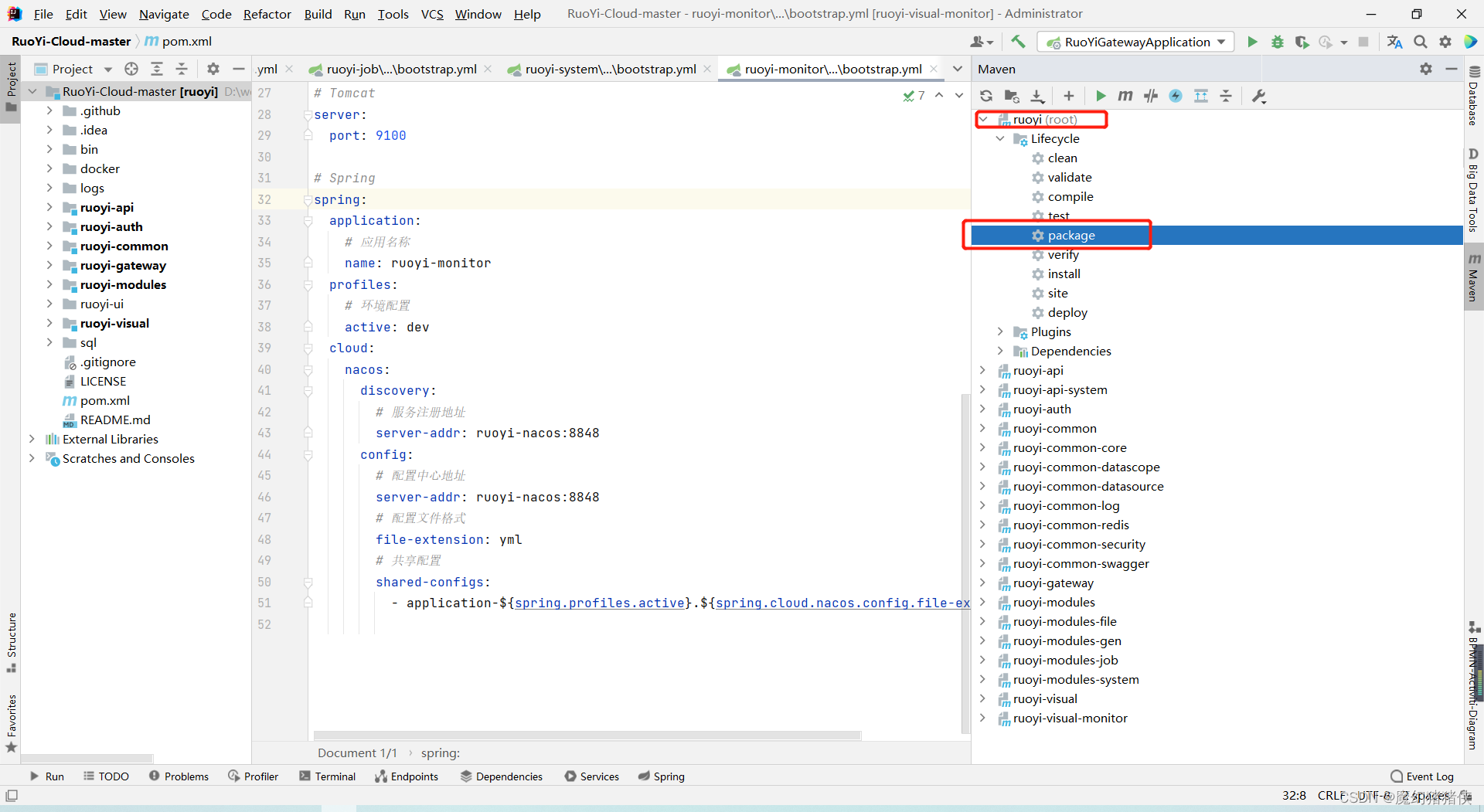Viewport: 1484px width, 812px height.
Task: Expand ruoyi-gateway folder in Project tree
Action: pyautogui.click(x=49, y=265)
